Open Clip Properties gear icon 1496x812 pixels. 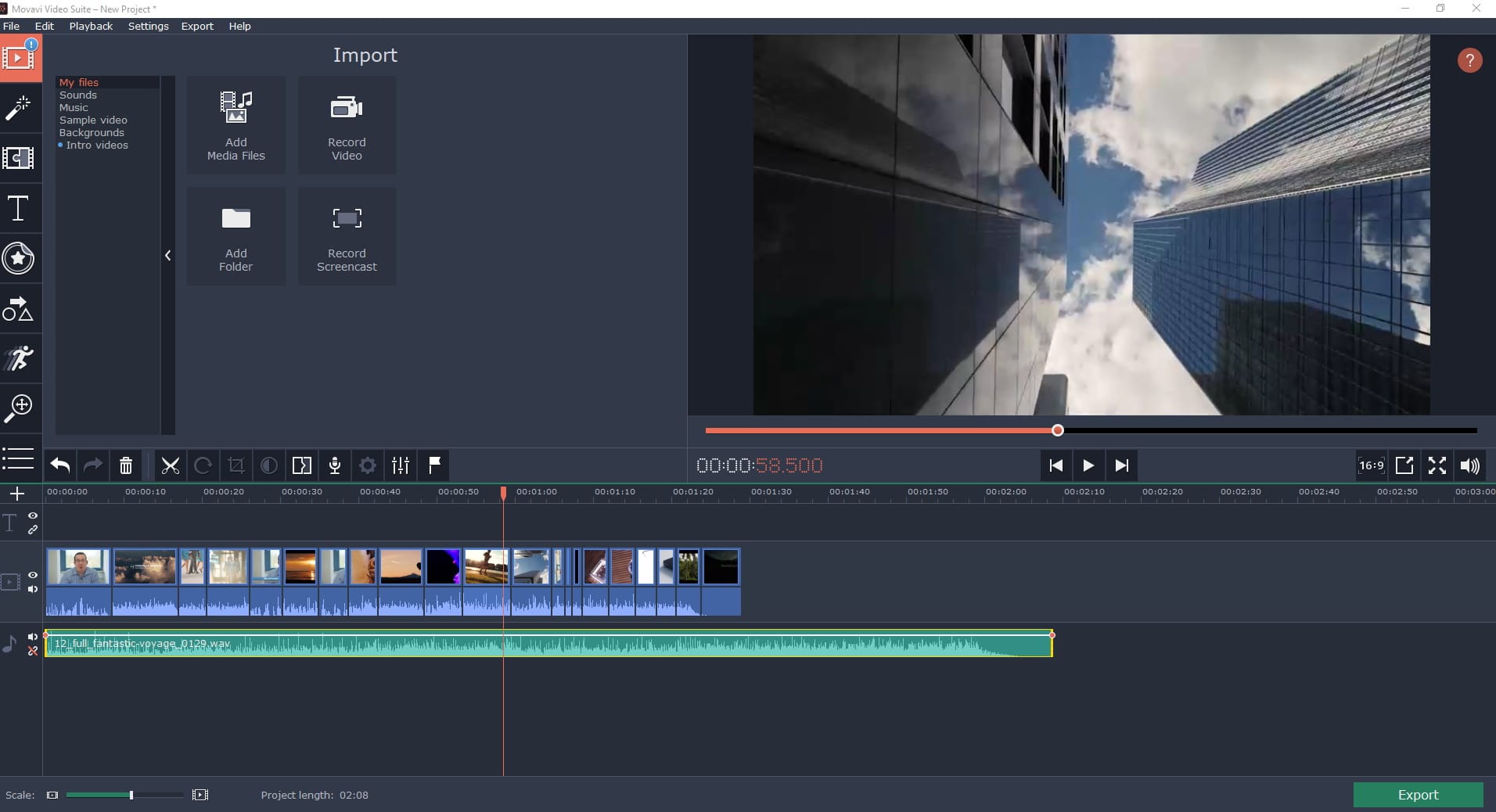tap(368, 465)
